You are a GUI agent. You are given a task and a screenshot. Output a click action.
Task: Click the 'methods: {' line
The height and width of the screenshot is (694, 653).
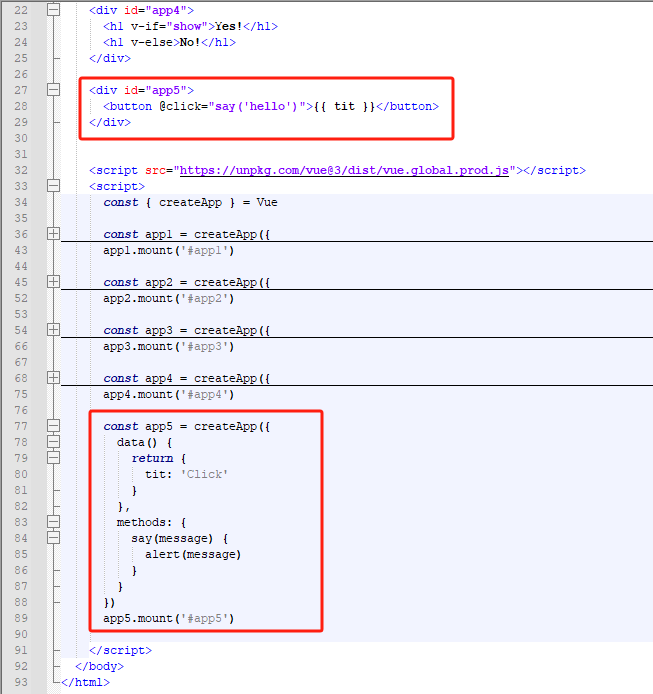(x=151, y=522)
